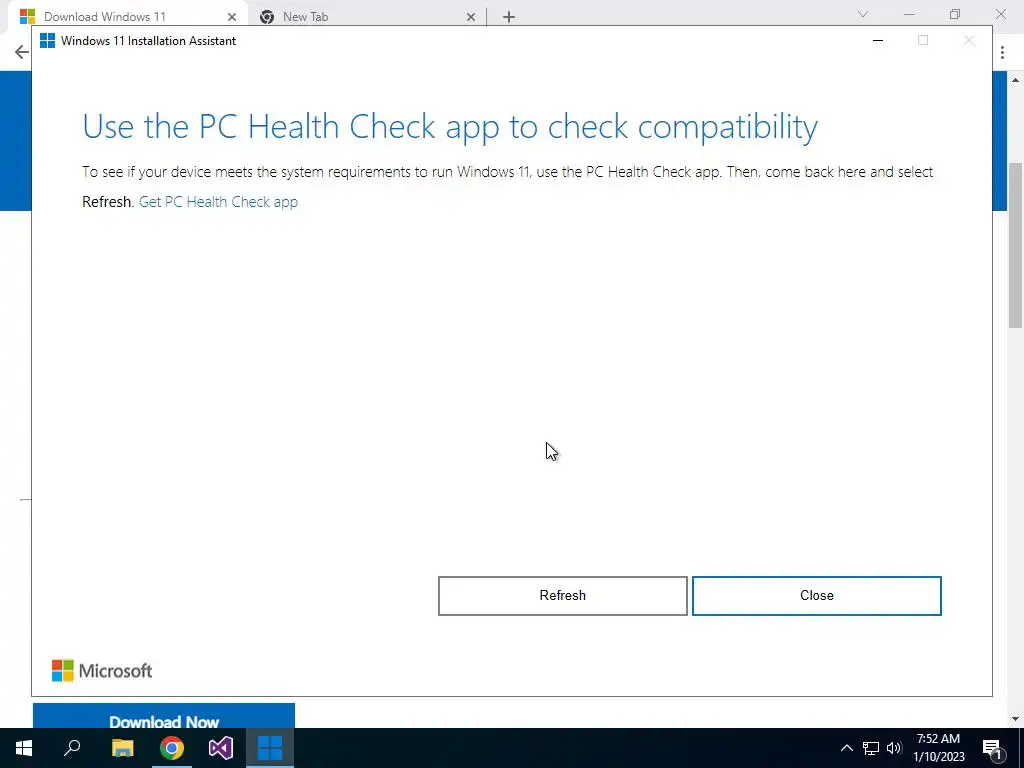Screen dimensions: 1024x768
Task: Restore down the Chrome browser window
Action: pyautogui.click(x=955, y=14)
